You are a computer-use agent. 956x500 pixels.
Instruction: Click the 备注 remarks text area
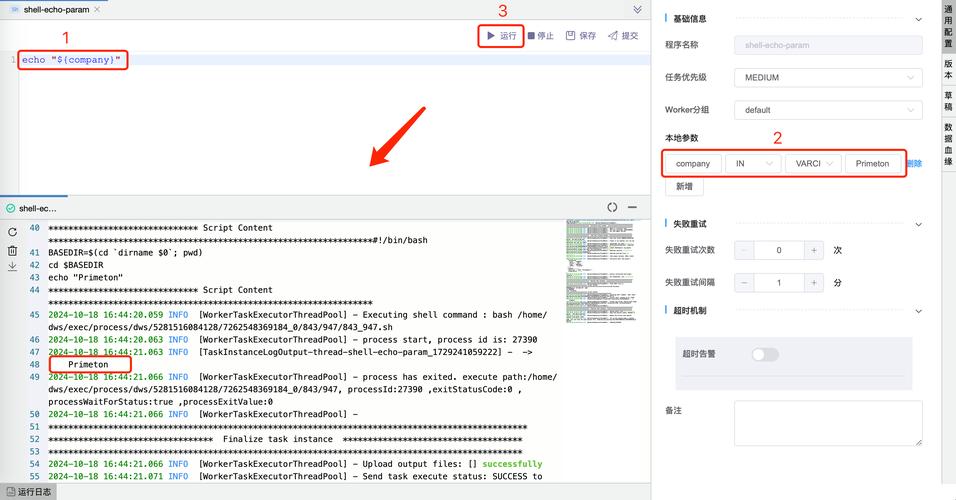[827, 422]
